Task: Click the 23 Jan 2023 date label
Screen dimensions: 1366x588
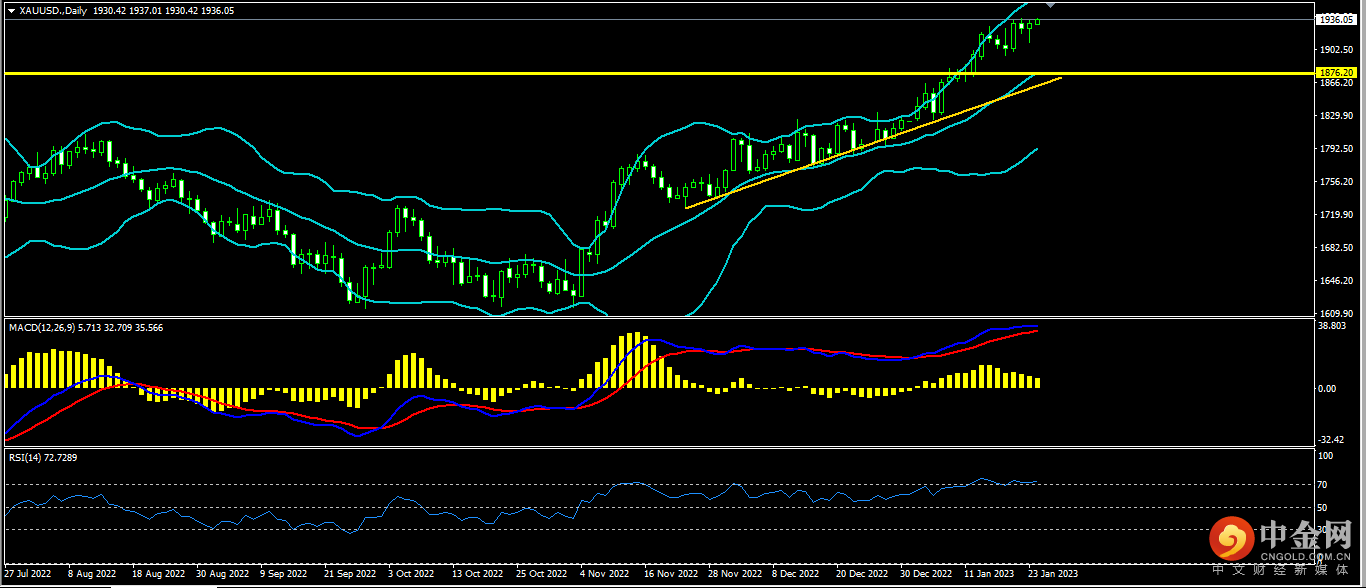Action: point(1054,574)
